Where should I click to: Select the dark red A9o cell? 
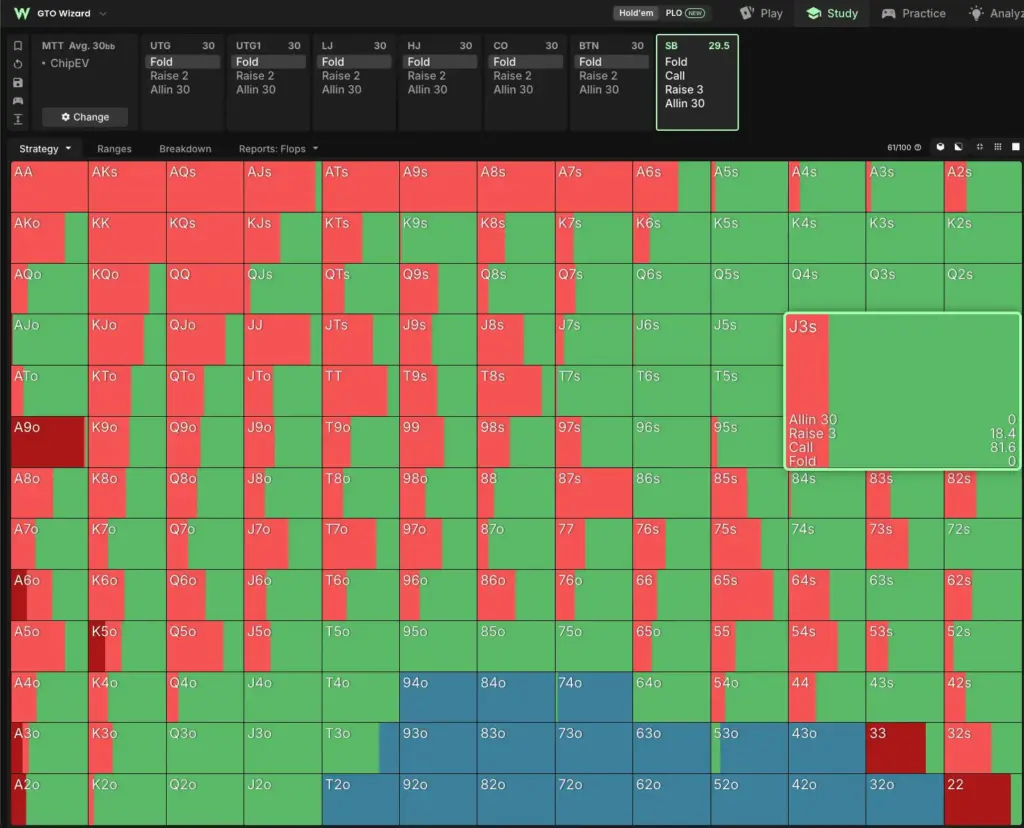pos(49,442)
